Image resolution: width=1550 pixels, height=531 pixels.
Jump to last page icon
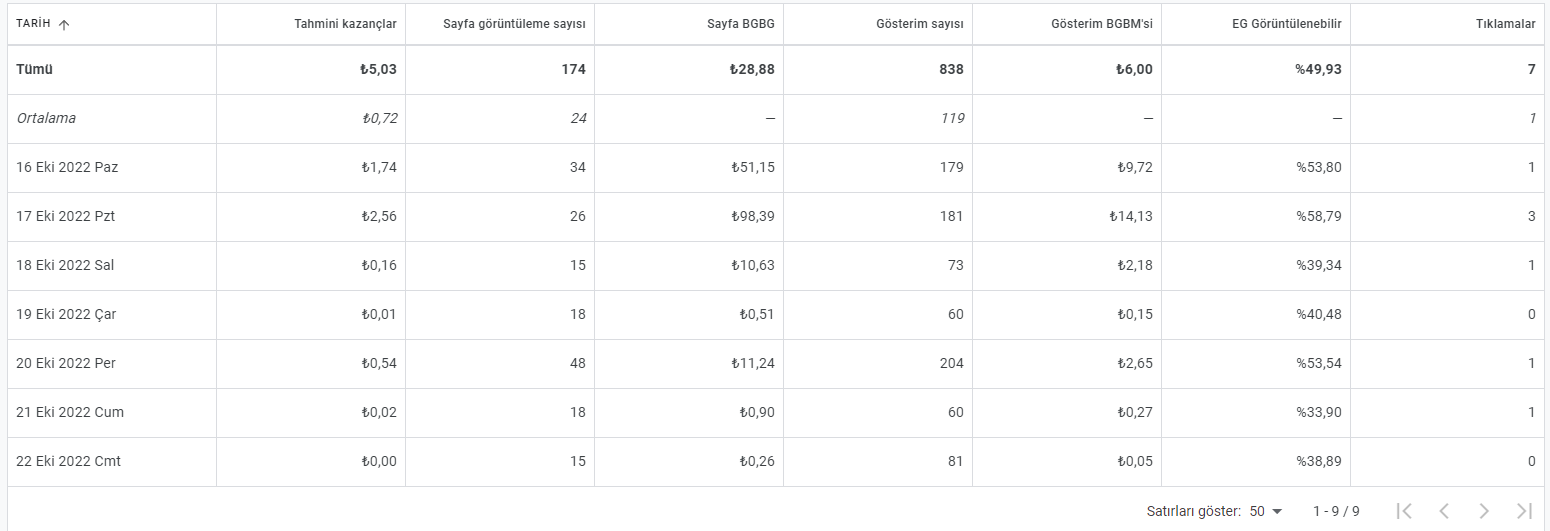coord(1524,511)
